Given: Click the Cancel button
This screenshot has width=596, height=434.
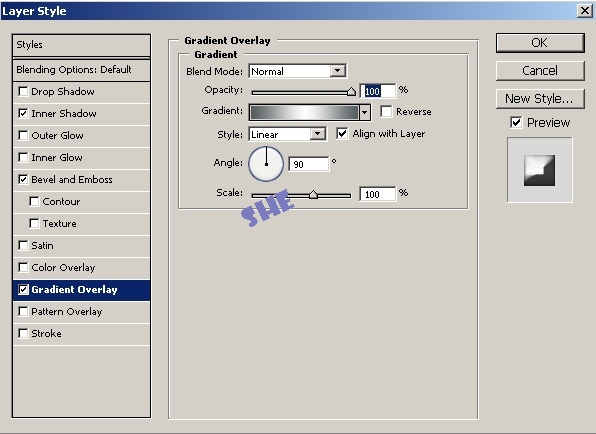Looking at the screenshot, I should point(540,71).
